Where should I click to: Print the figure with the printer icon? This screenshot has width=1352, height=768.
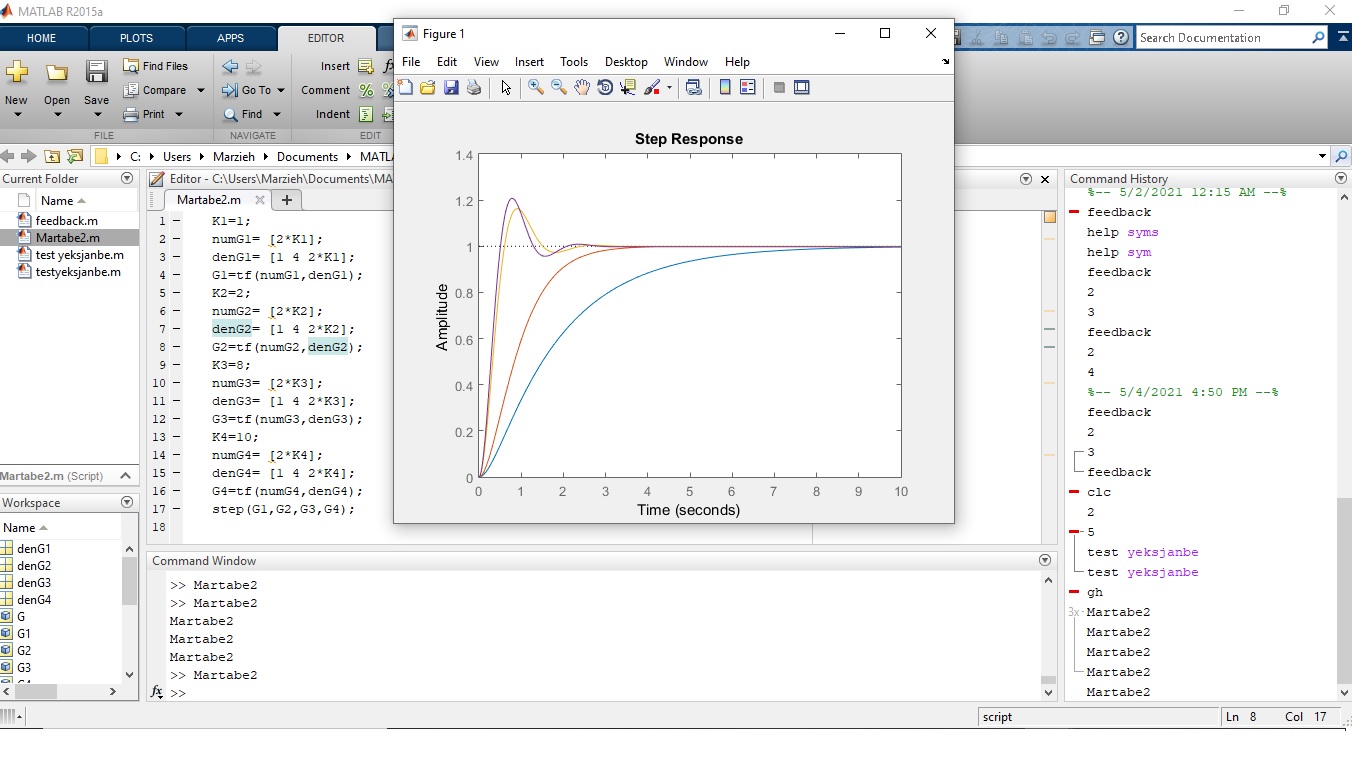(474, 88)
